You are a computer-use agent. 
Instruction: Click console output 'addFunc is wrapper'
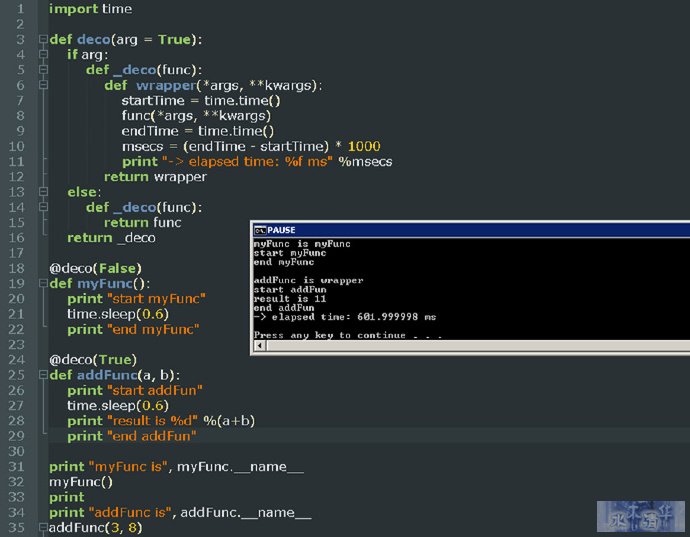coord(308,280)
